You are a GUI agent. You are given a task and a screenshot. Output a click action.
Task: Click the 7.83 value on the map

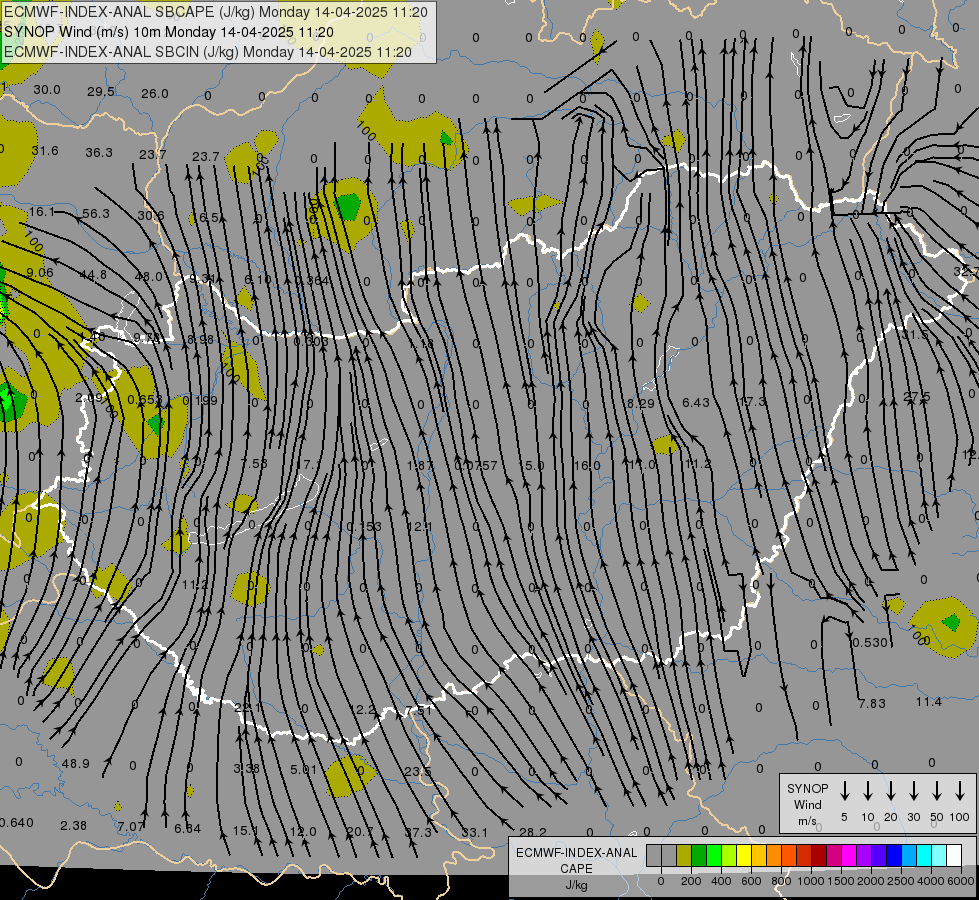coord(872,703)
